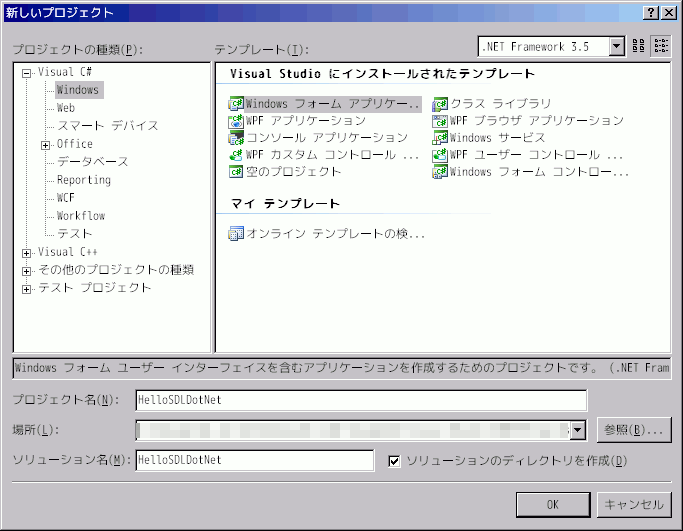Click 'Windows サービス' template name
Screen dimensions: 683x531
click(x=497, y=138)
